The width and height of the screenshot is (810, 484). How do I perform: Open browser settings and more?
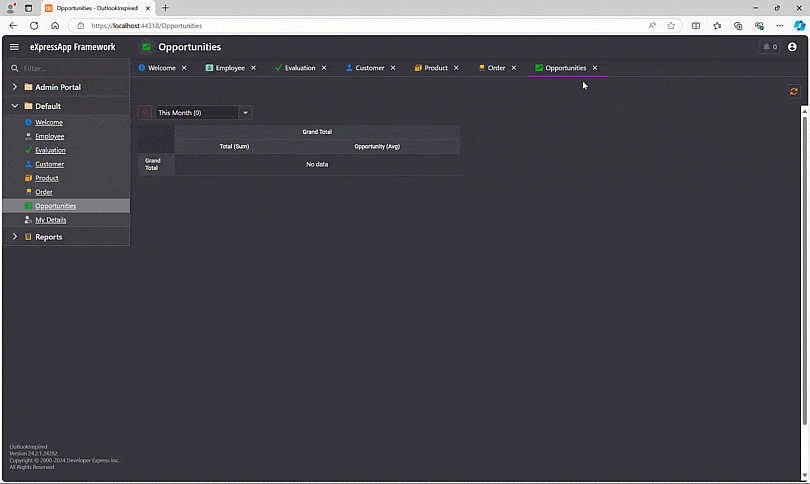pyautogui.click(x=780, y=25)
